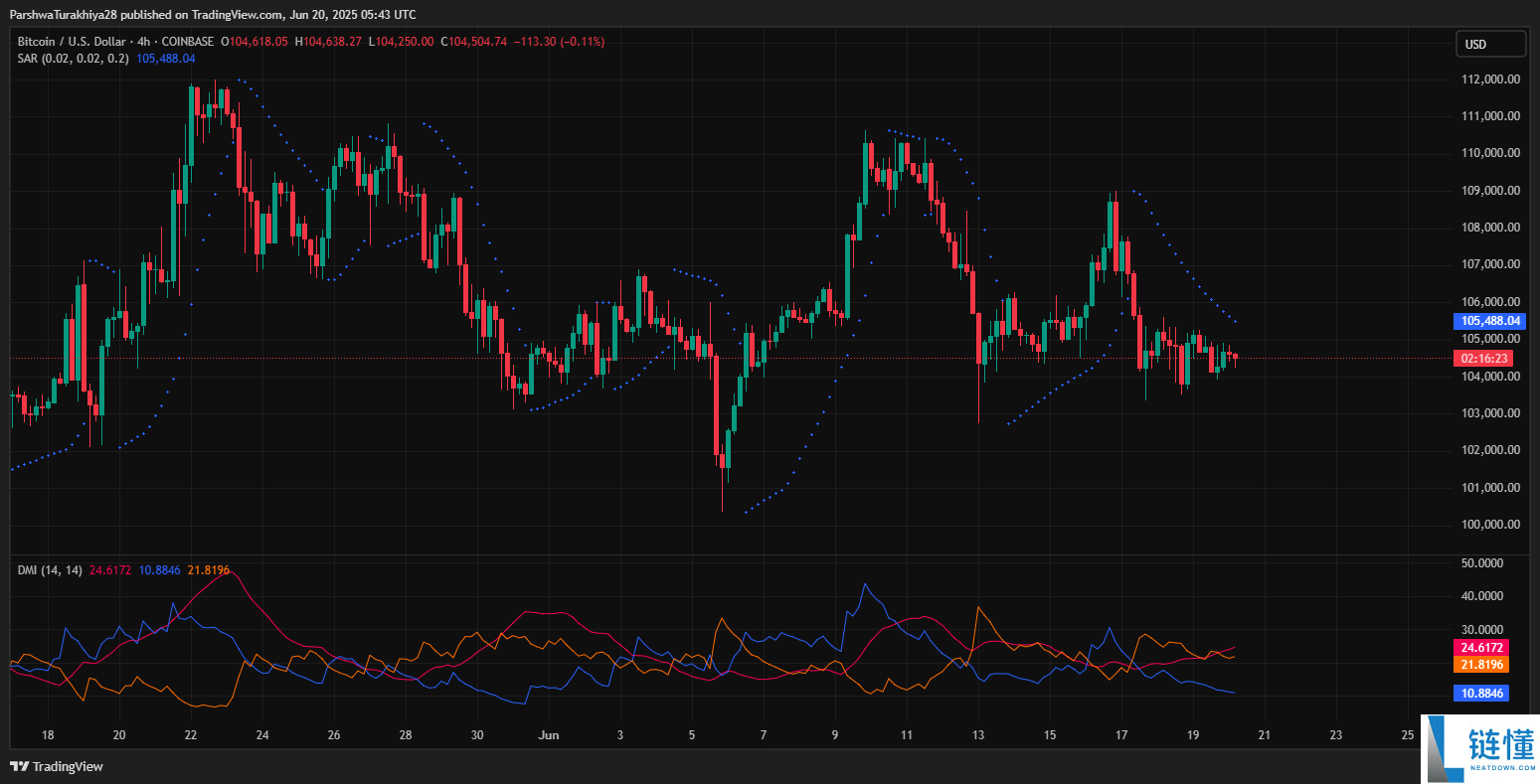Select the Jun label on the time axis

(x=548, y=735)
